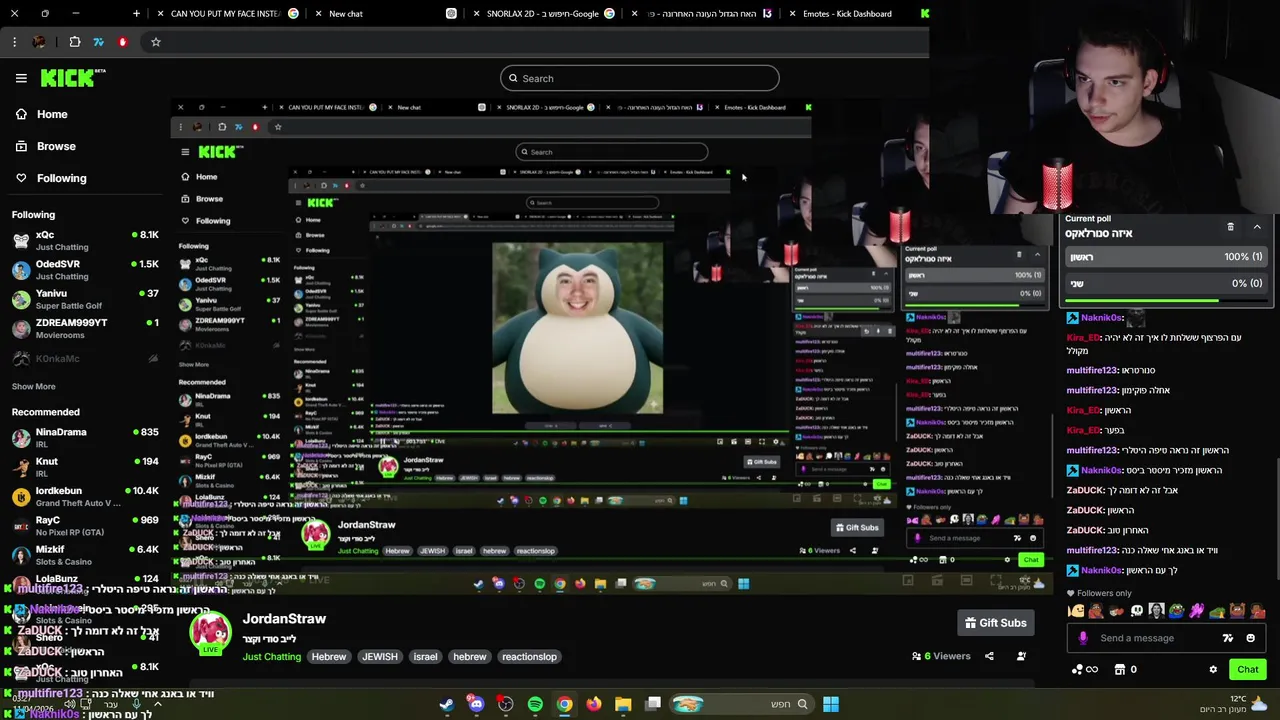Click the 7TV extension toolbar icon
This screenshot has height=720, width=1280.
pos(98,42)
